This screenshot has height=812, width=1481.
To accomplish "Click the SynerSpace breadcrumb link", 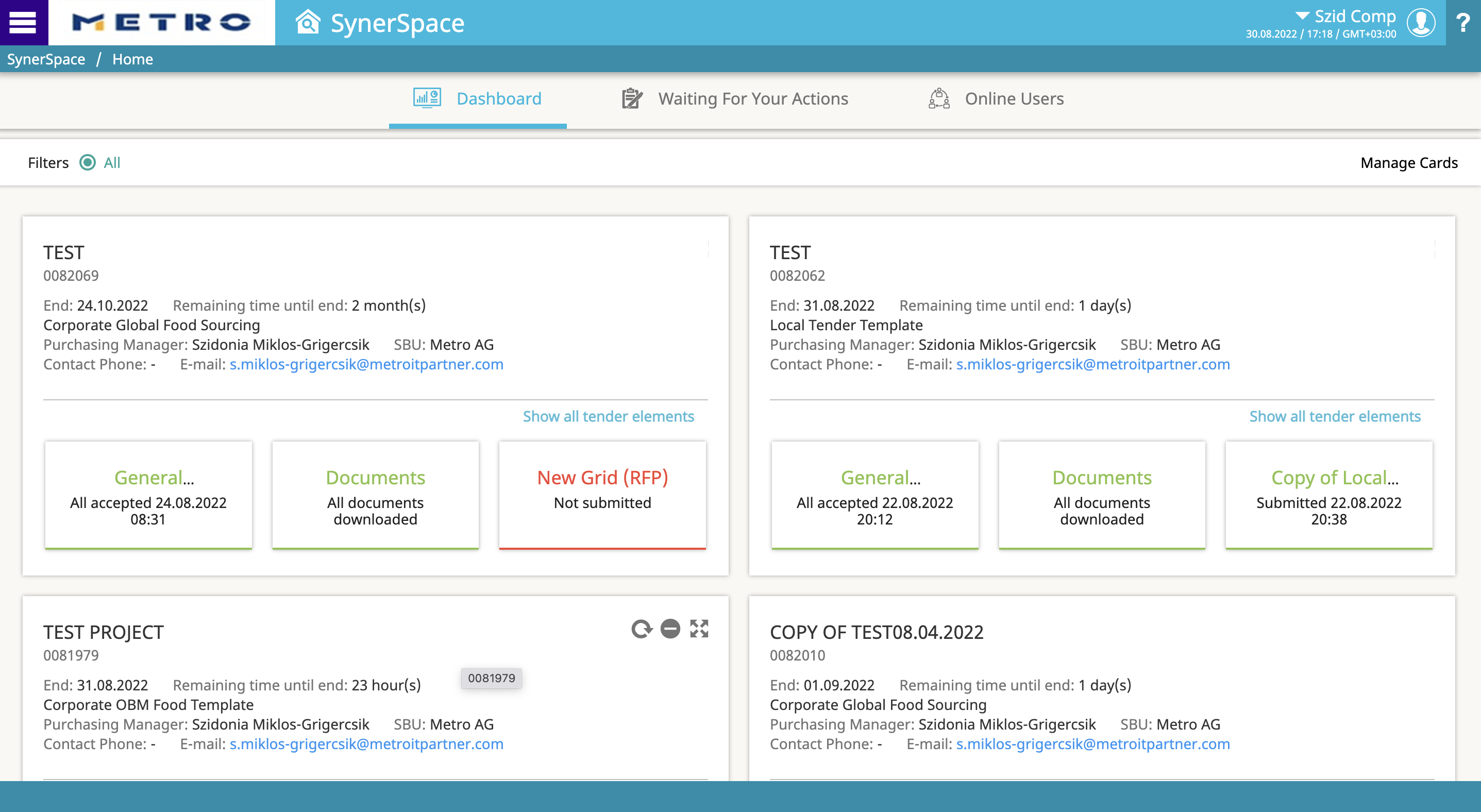I will point(46,59).
